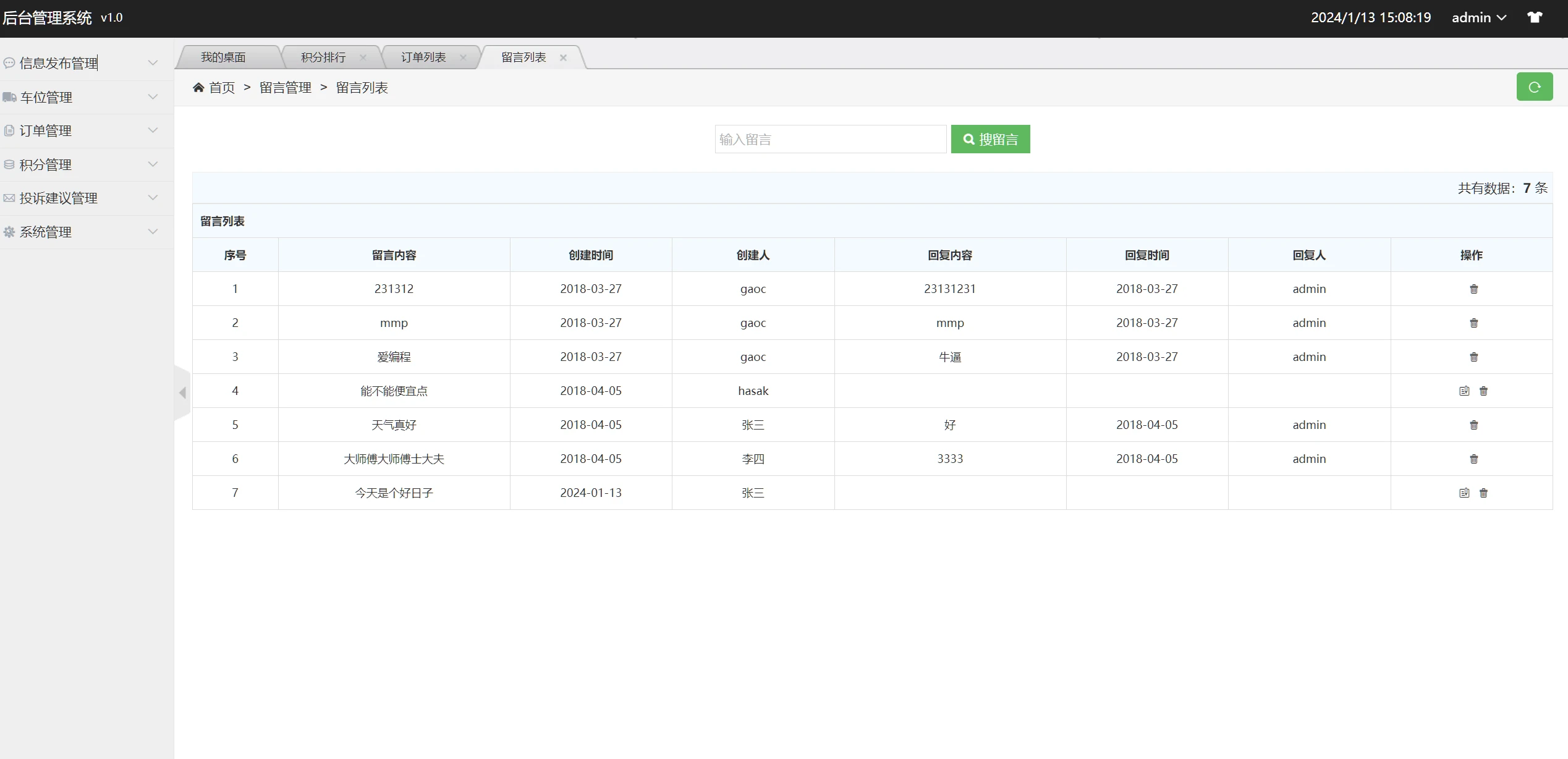Click the date '2024-01-13'
The height and width of the screenshot is (759, 1568).
coord(591,493)
